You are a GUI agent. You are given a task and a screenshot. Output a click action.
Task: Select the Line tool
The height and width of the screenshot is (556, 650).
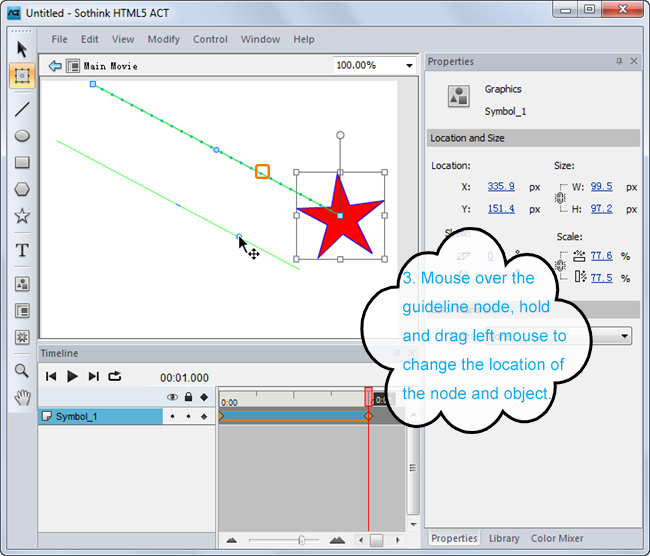(22, 109)
